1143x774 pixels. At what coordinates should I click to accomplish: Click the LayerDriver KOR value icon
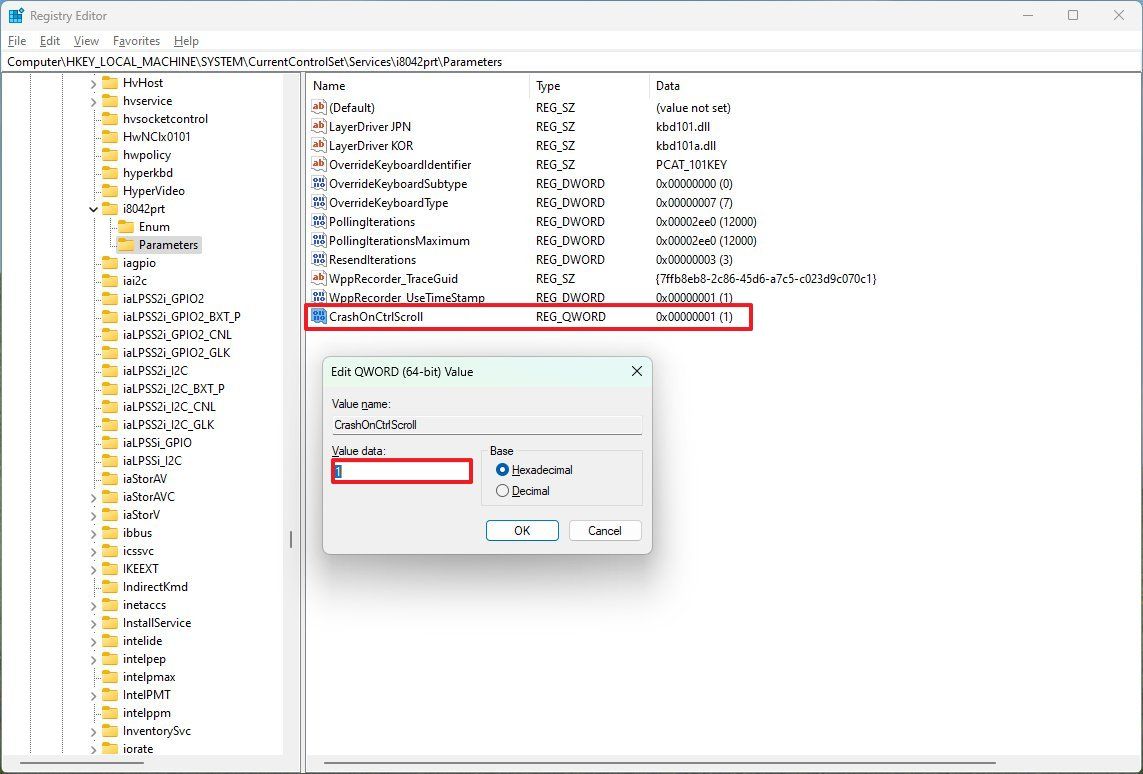click(x=319, y=145)
